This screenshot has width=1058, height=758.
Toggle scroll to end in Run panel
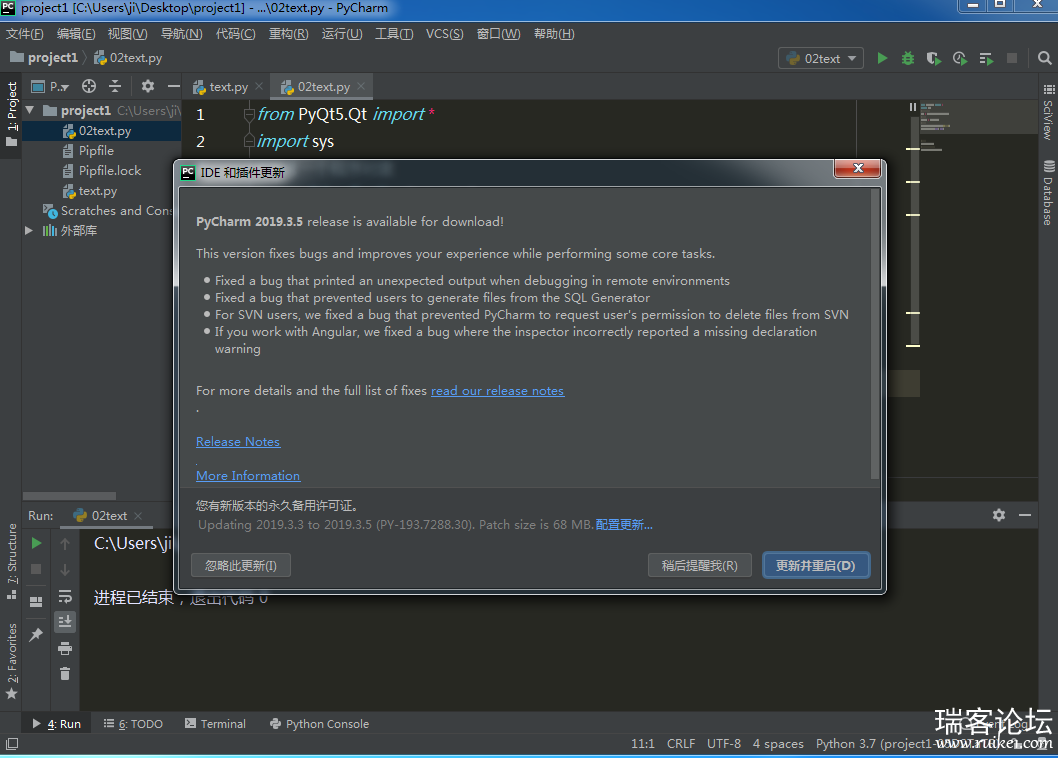click(65, 622)
